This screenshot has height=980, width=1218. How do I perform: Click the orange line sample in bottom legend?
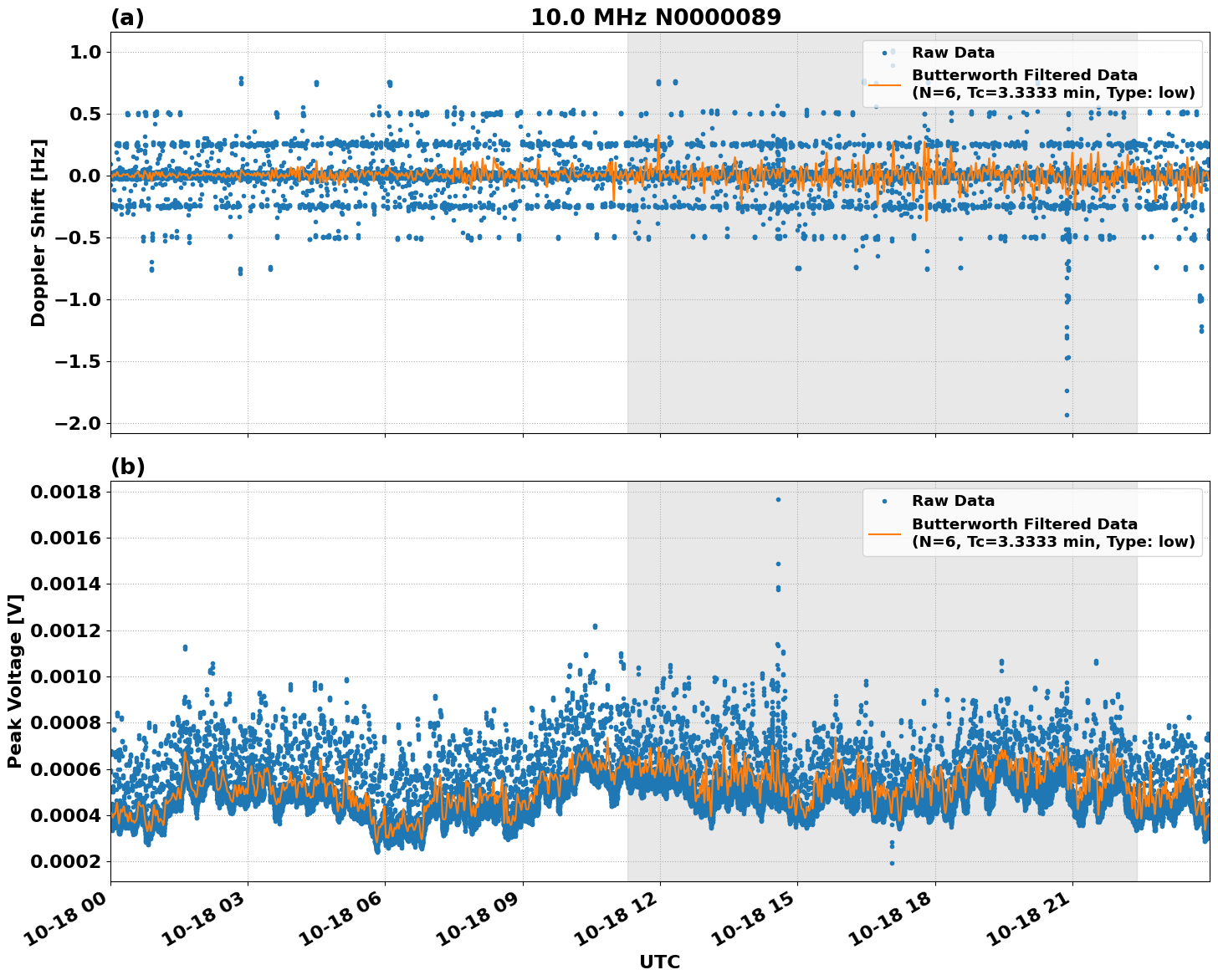point(885,533)
